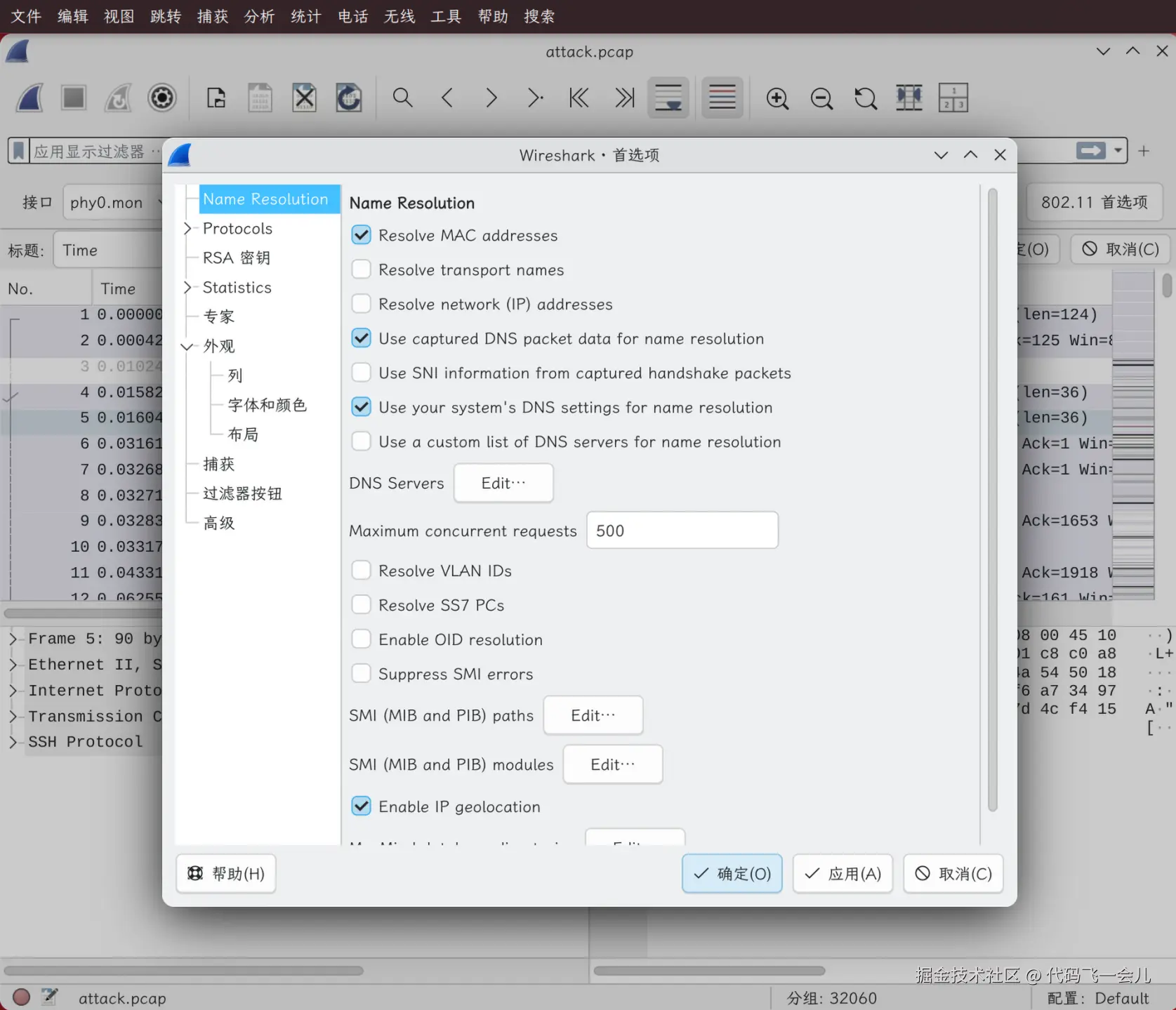Viewport: 1176px width, 1010px height.
Task: Edit SMI (MIB and PIB) paths
Action: tap(593, 715)
